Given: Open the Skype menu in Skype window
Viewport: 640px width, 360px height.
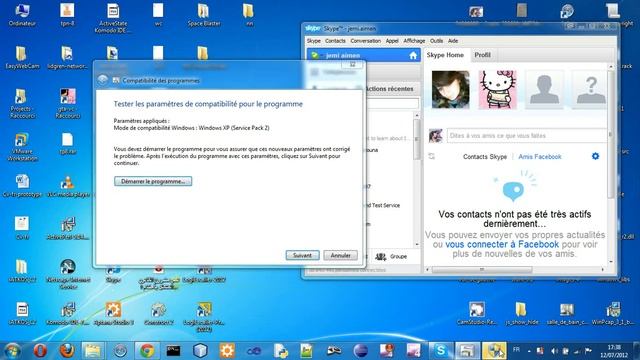Looking at the screenshot, I should coord(313,41).
